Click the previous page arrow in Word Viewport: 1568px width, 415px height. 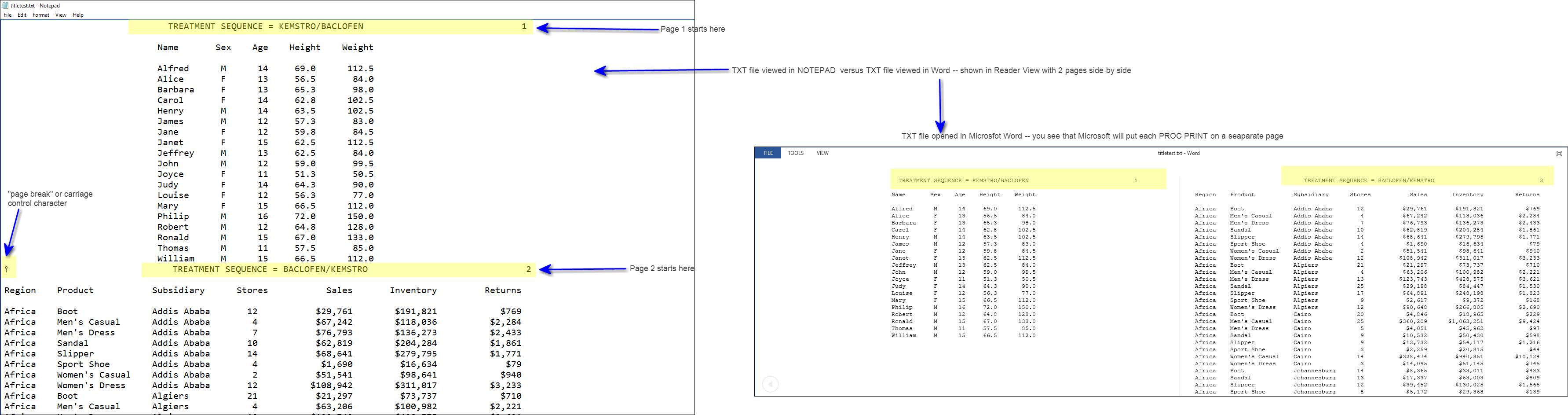pyautogui.click(x=770, y=384)
